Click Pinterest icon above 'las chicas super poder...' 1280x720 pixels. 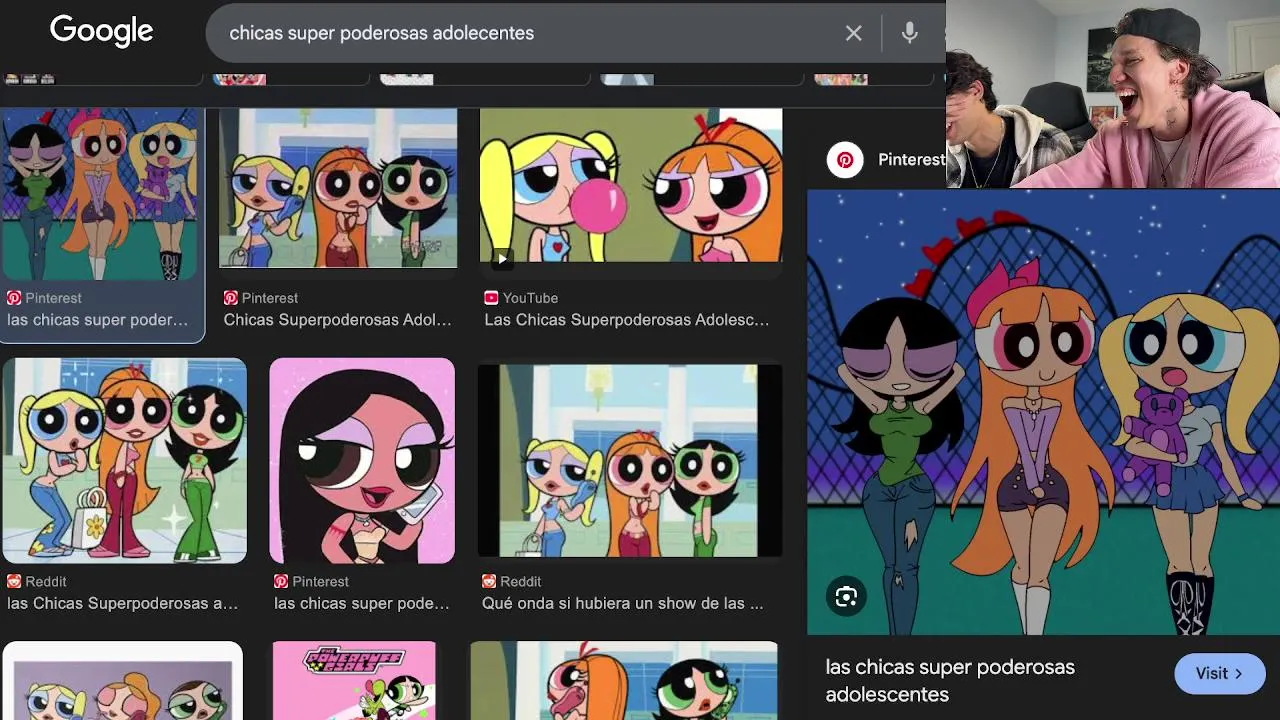(14, 298)
